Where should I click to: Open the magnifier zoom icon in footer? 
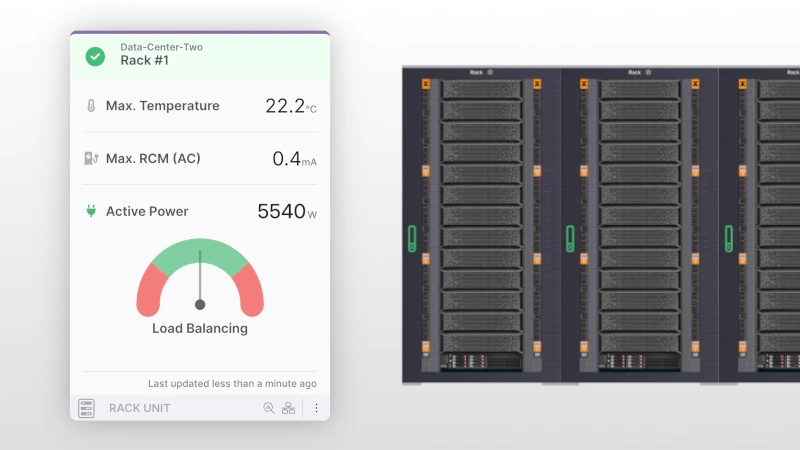point(268,408)
